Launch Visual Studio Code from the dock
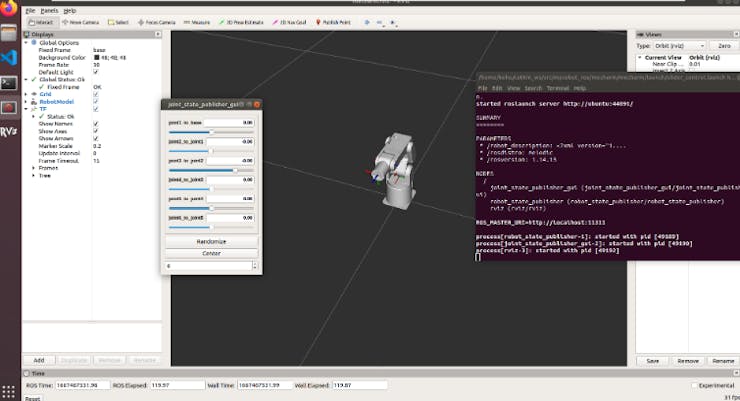 click(9, 57)
